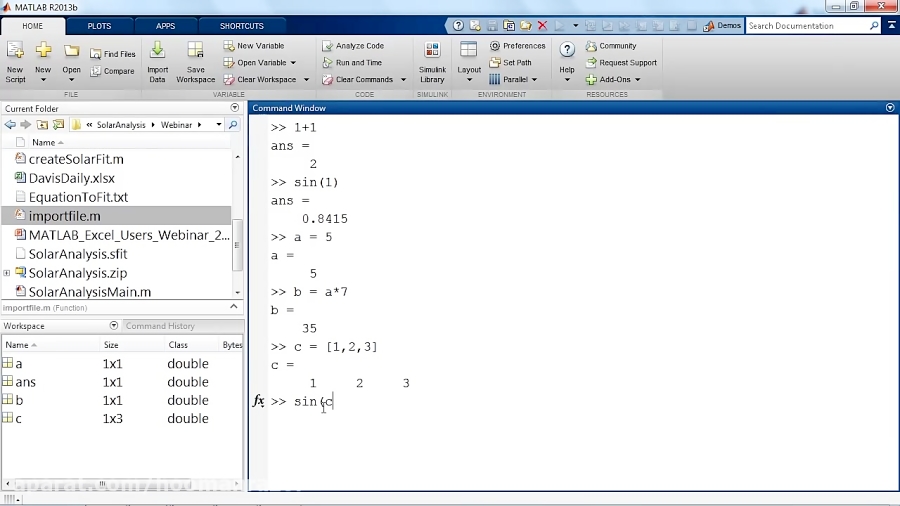Open the folder path history dropdown

coord(219,124)
